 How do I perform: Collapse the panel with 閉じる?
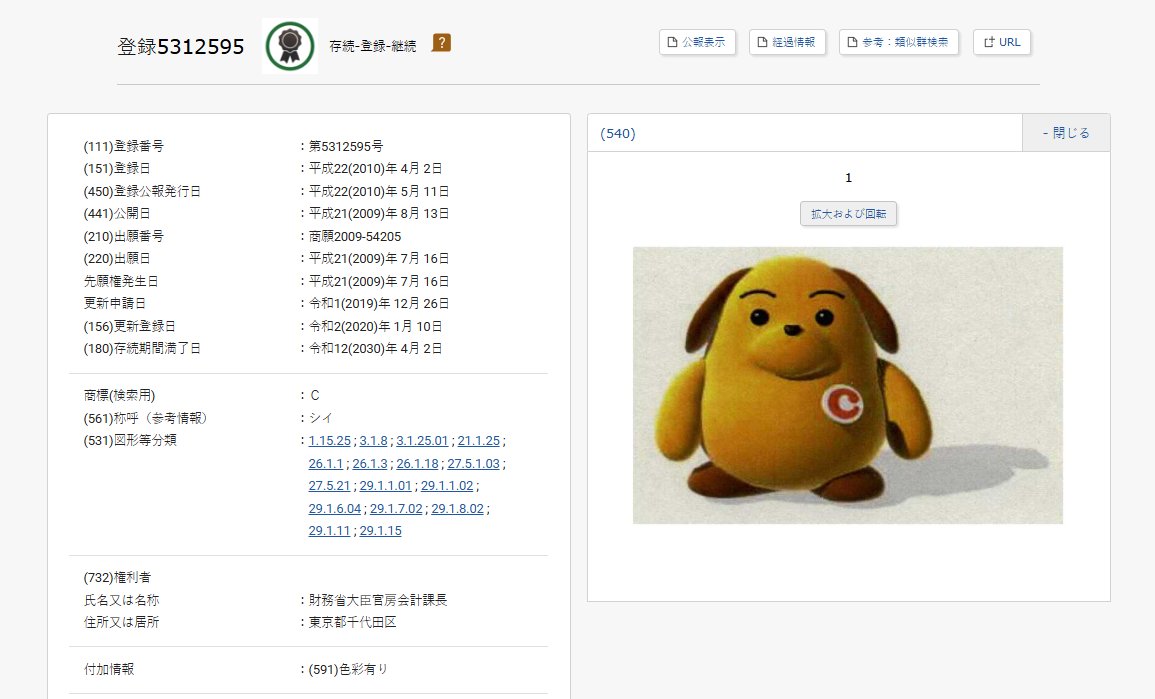(x=1066, y=133)
